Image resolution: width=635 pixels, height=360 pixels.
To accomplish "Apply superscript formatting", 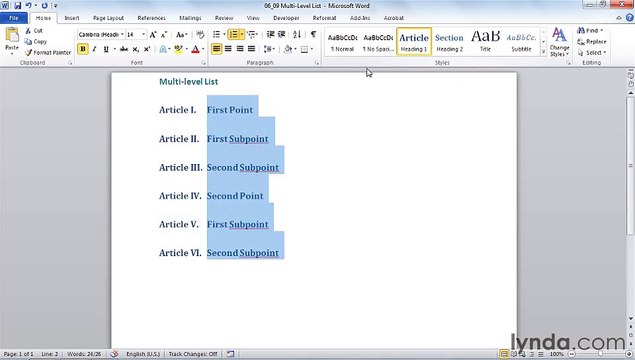I will pyautogui.click(x=147, y=49).
